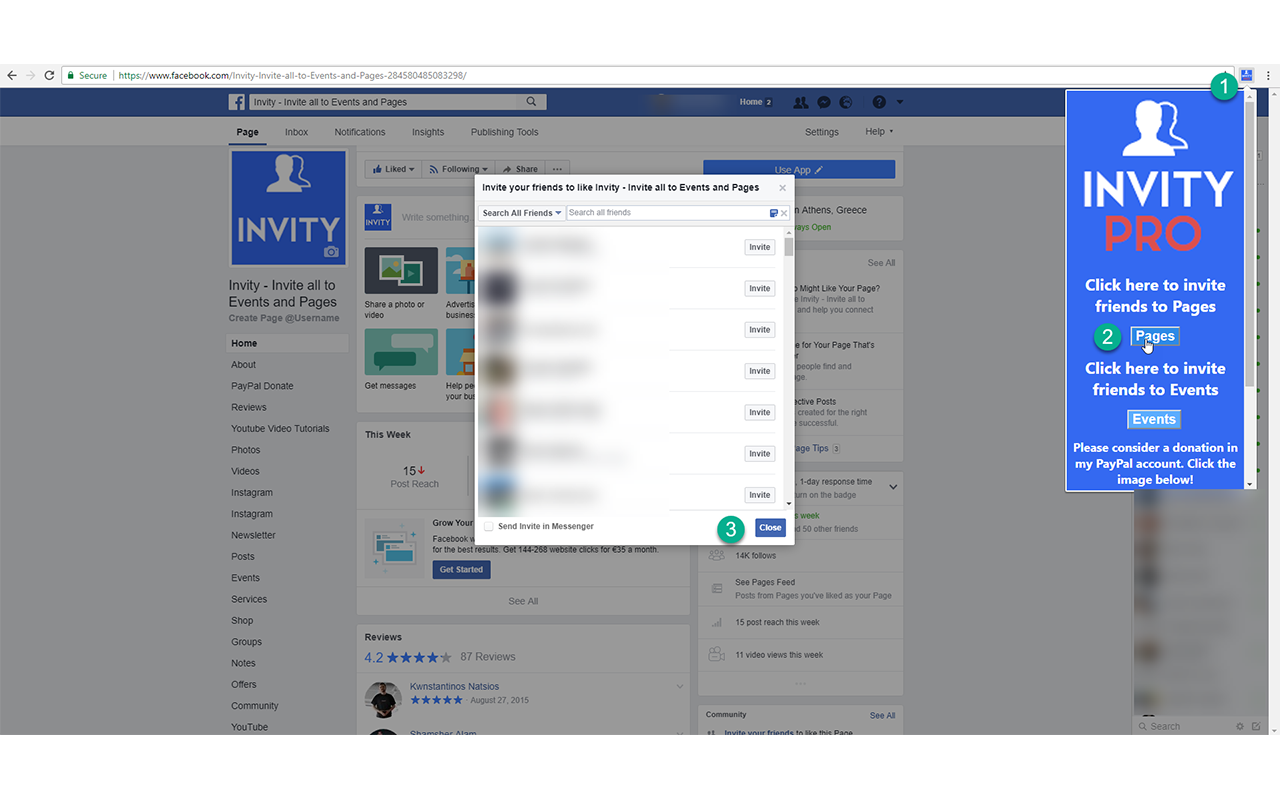
Task: Click the browser back arrow
Action: 12,75
